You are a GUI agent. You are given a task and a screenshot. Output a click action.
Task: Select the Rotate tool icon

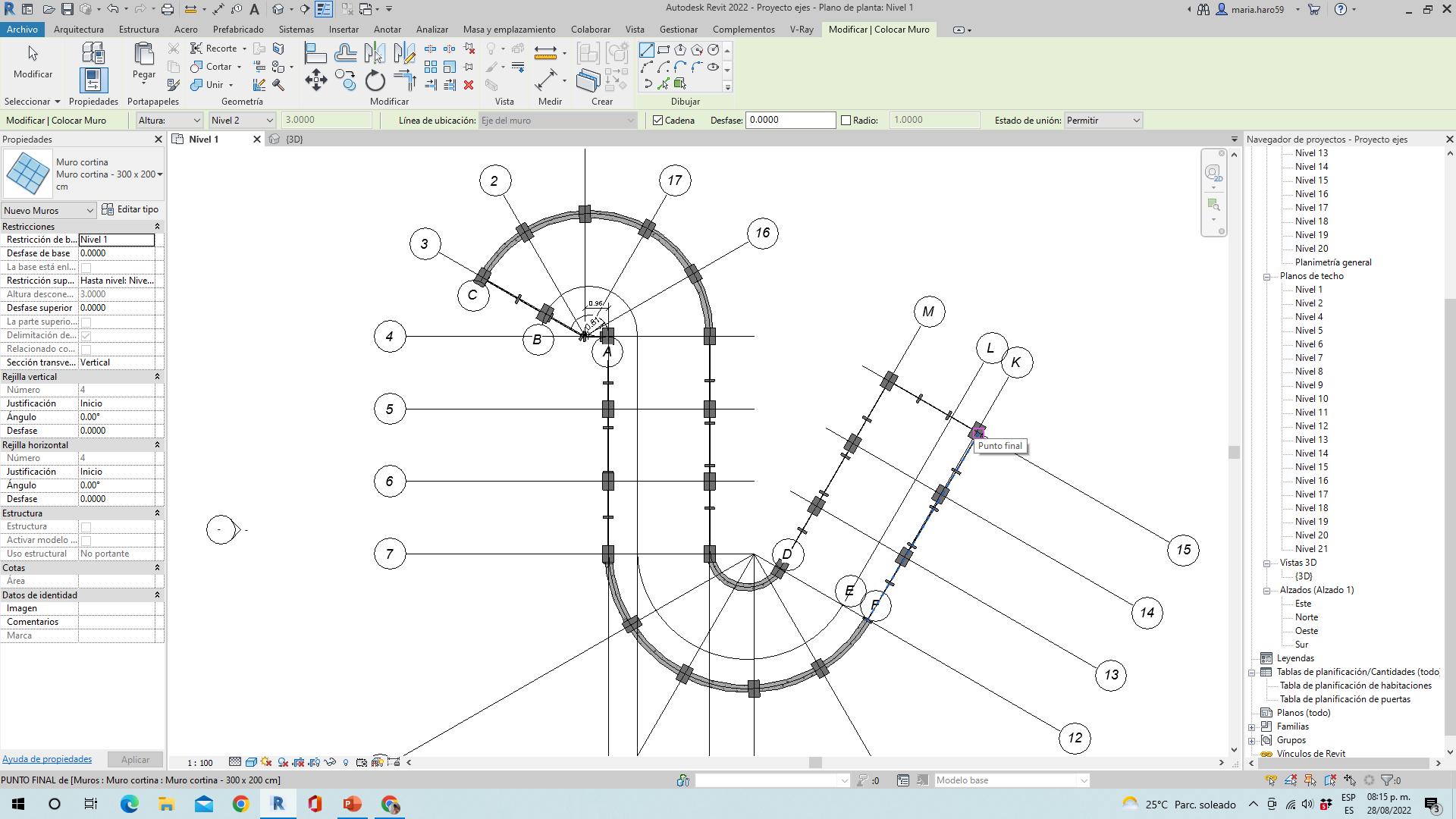coord(375,80)
